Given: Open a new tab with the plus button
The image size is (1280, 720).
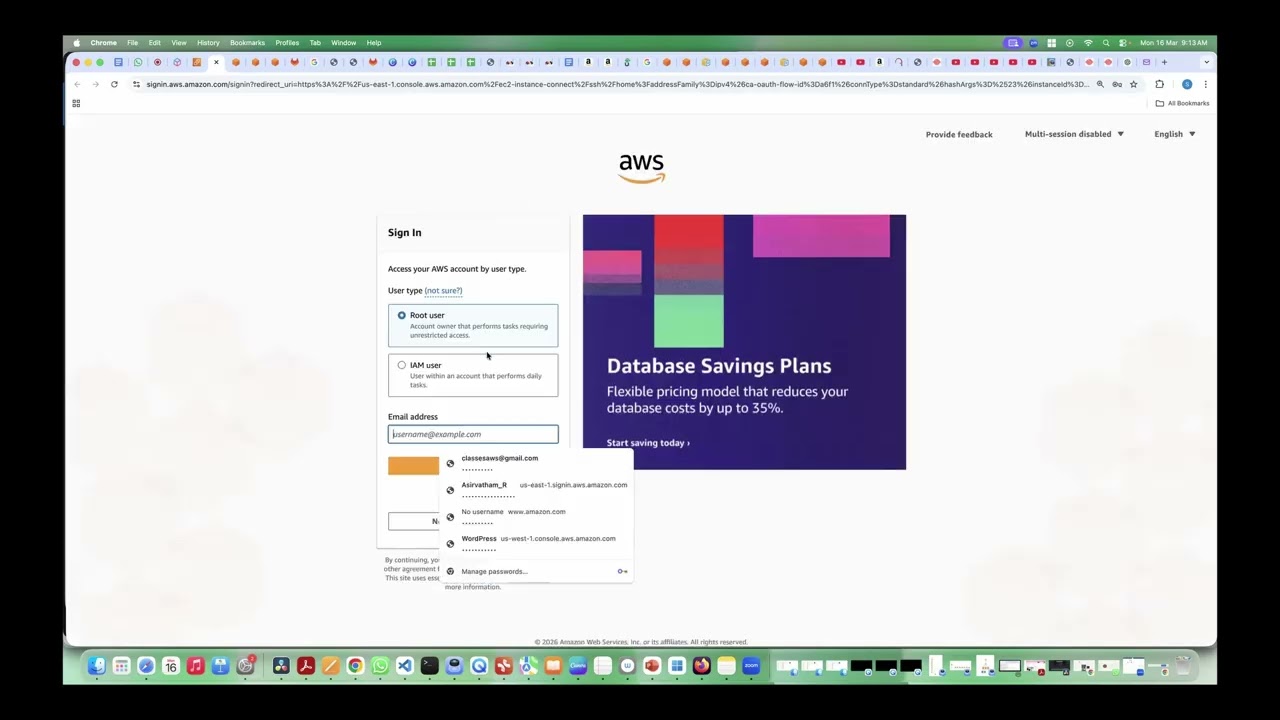Looking at the screenshot, I should (x=1164, y=62).
